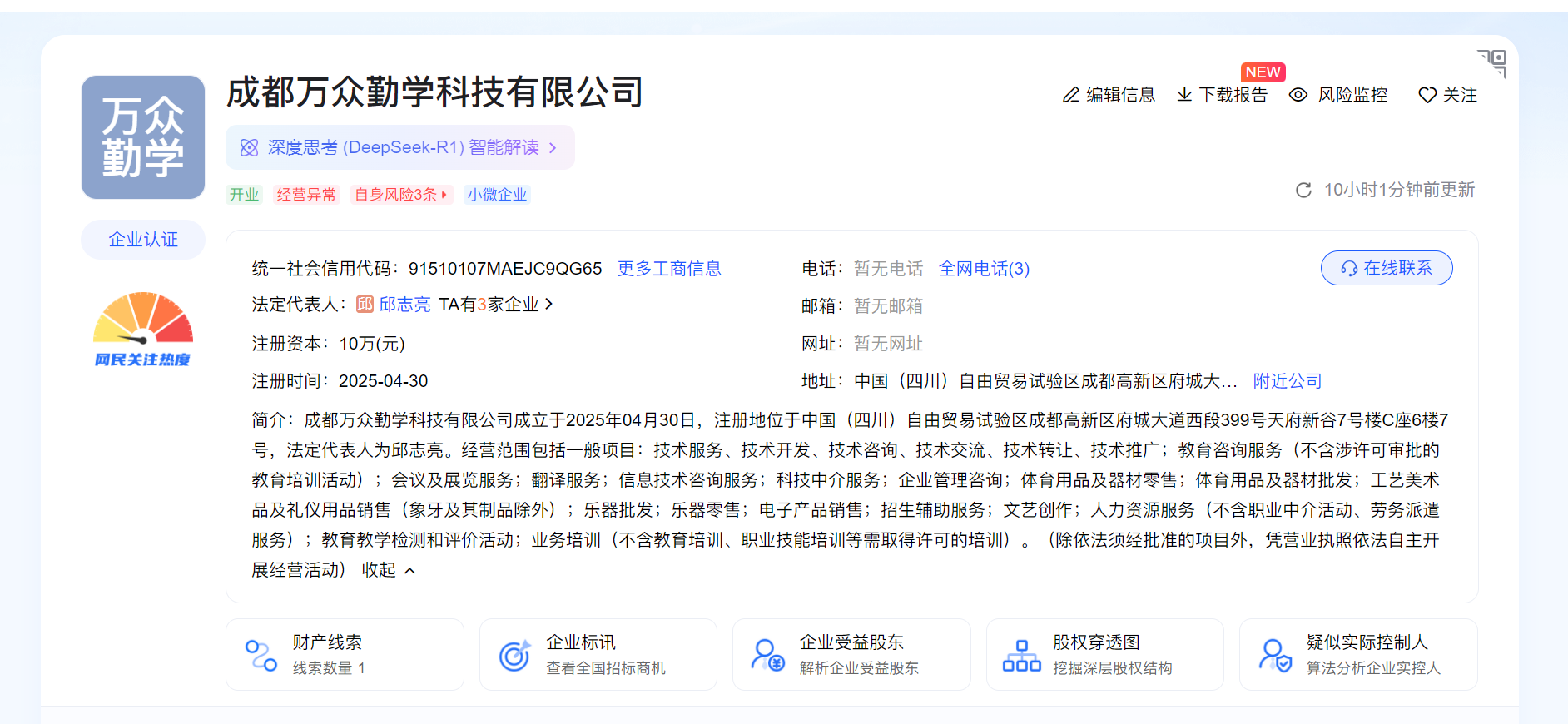Open 更多工商信息 link

[669, 269]
